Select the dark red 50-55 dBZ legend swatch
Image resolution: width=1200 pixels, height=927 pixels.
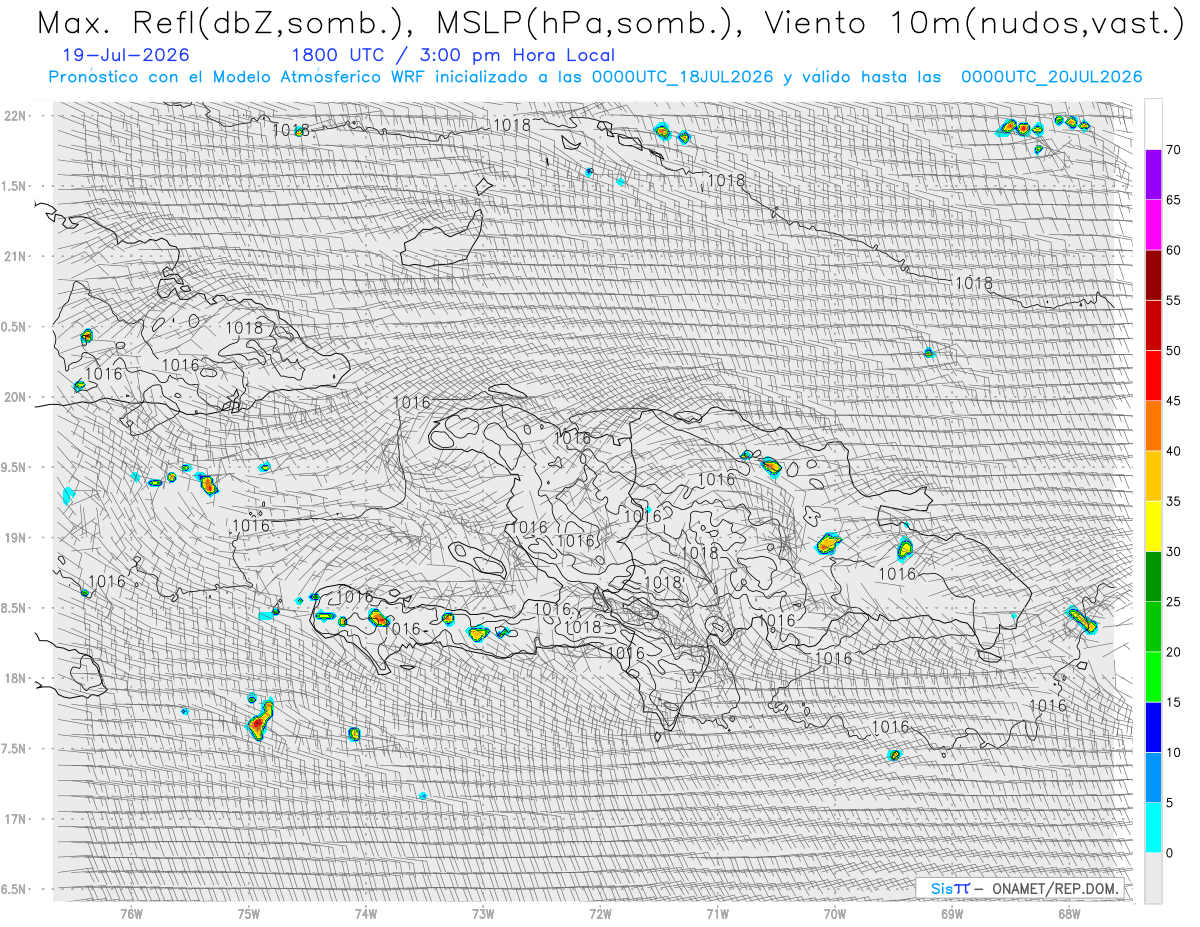click(x=1153, y=325)
